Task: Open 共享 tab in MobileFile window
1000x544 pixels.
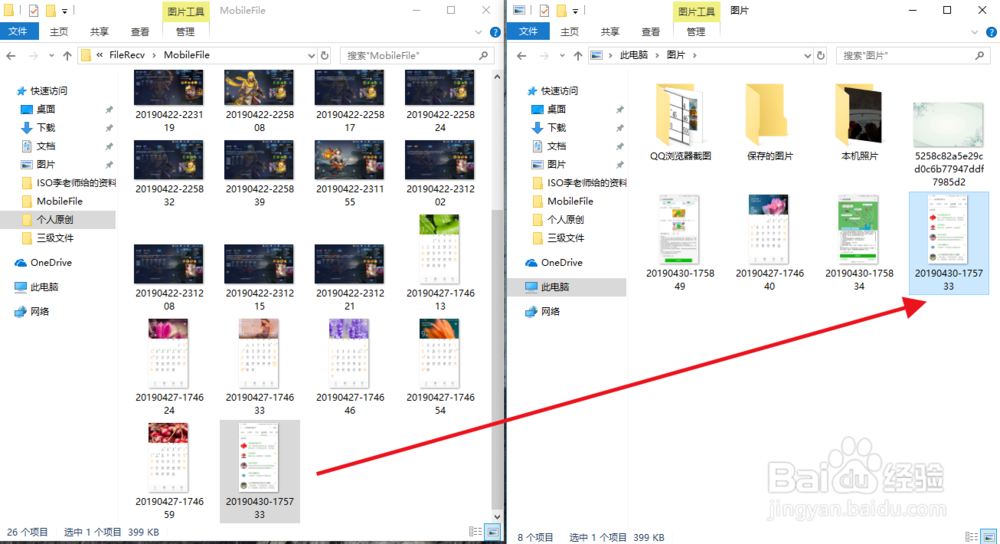Action: (x=99, y=31)
